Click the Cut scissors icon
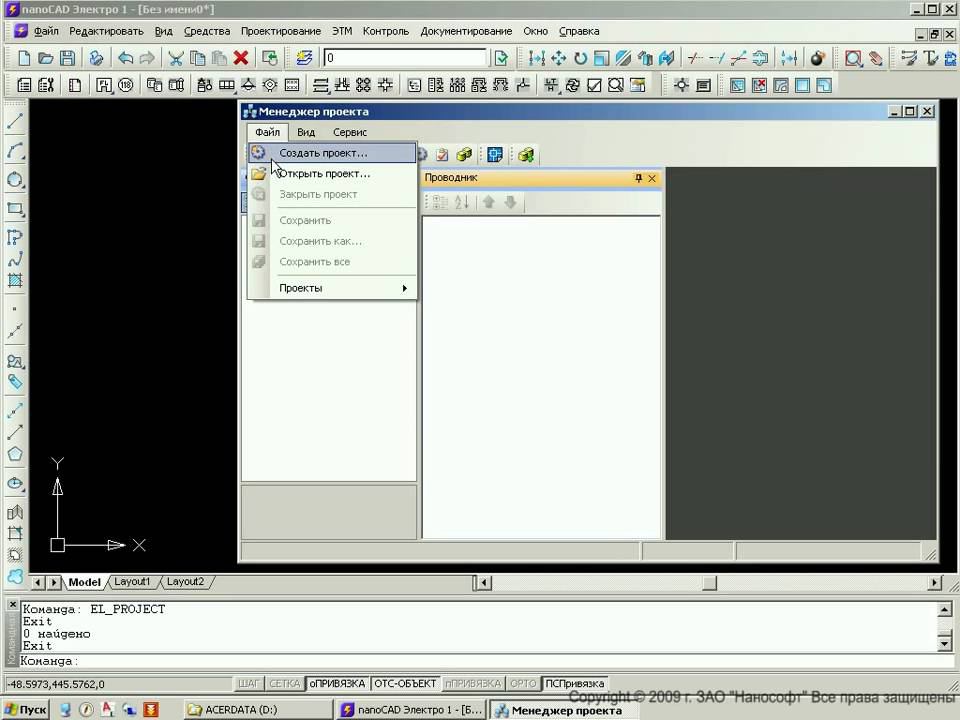960x720 pixels. [176, 58]
